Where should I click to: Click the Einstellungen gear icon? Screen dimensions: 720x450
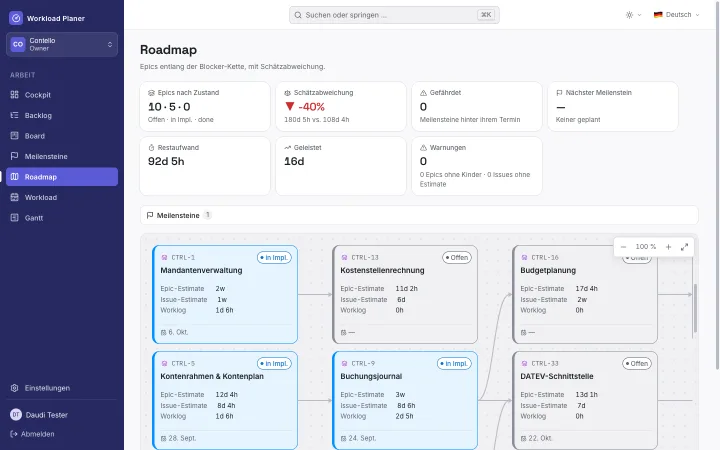[x=15, y=388]
